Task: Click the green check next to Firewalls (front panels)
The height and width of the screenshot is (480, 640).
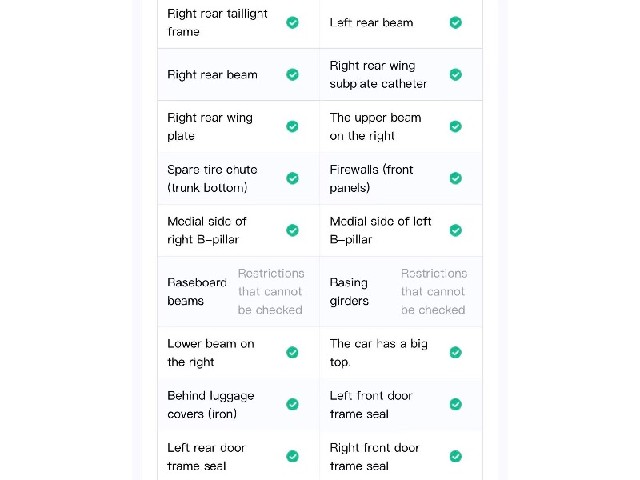Action: point(456,178)
